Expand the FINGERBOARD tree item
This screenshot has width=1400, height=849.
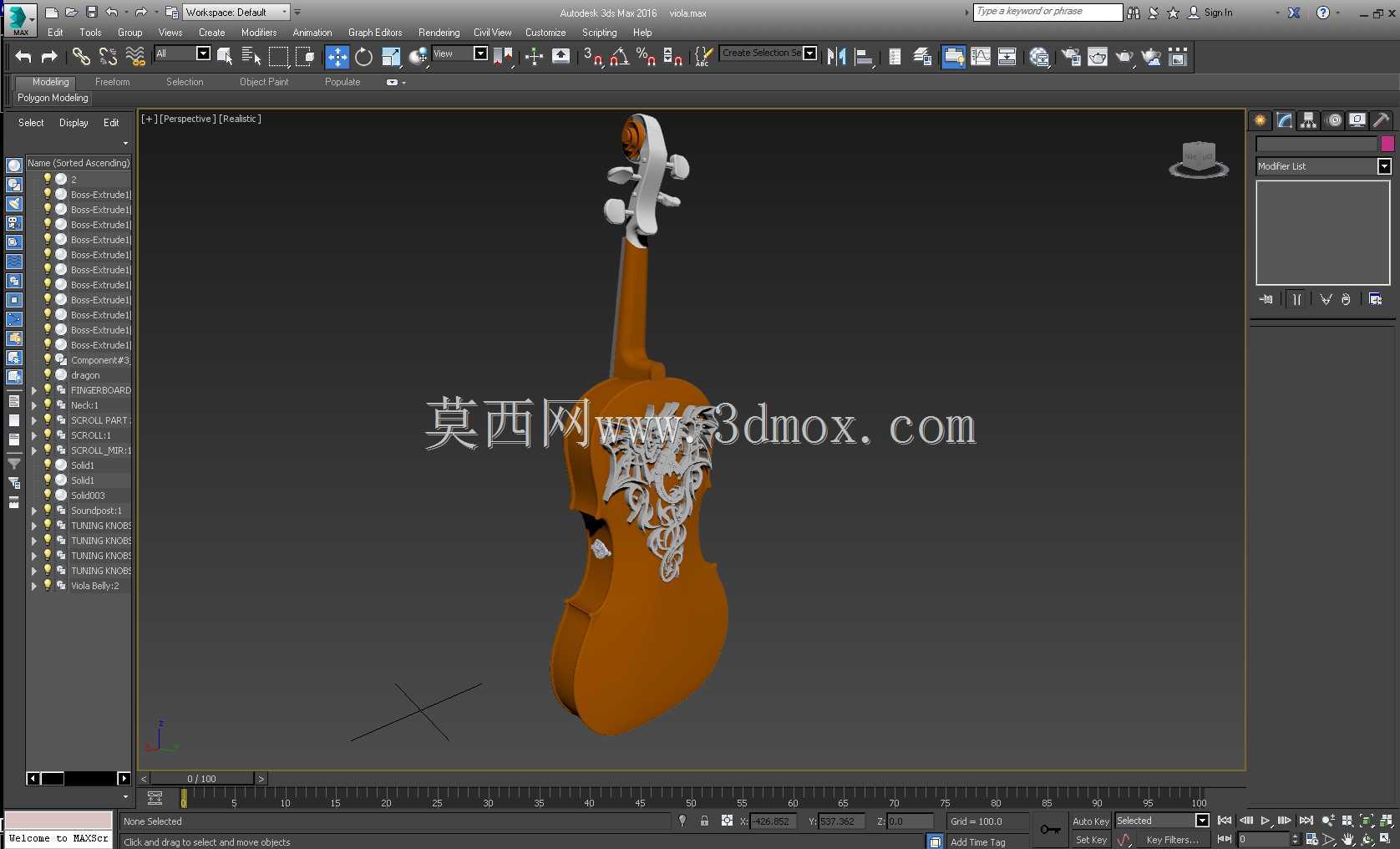point(34,390)
